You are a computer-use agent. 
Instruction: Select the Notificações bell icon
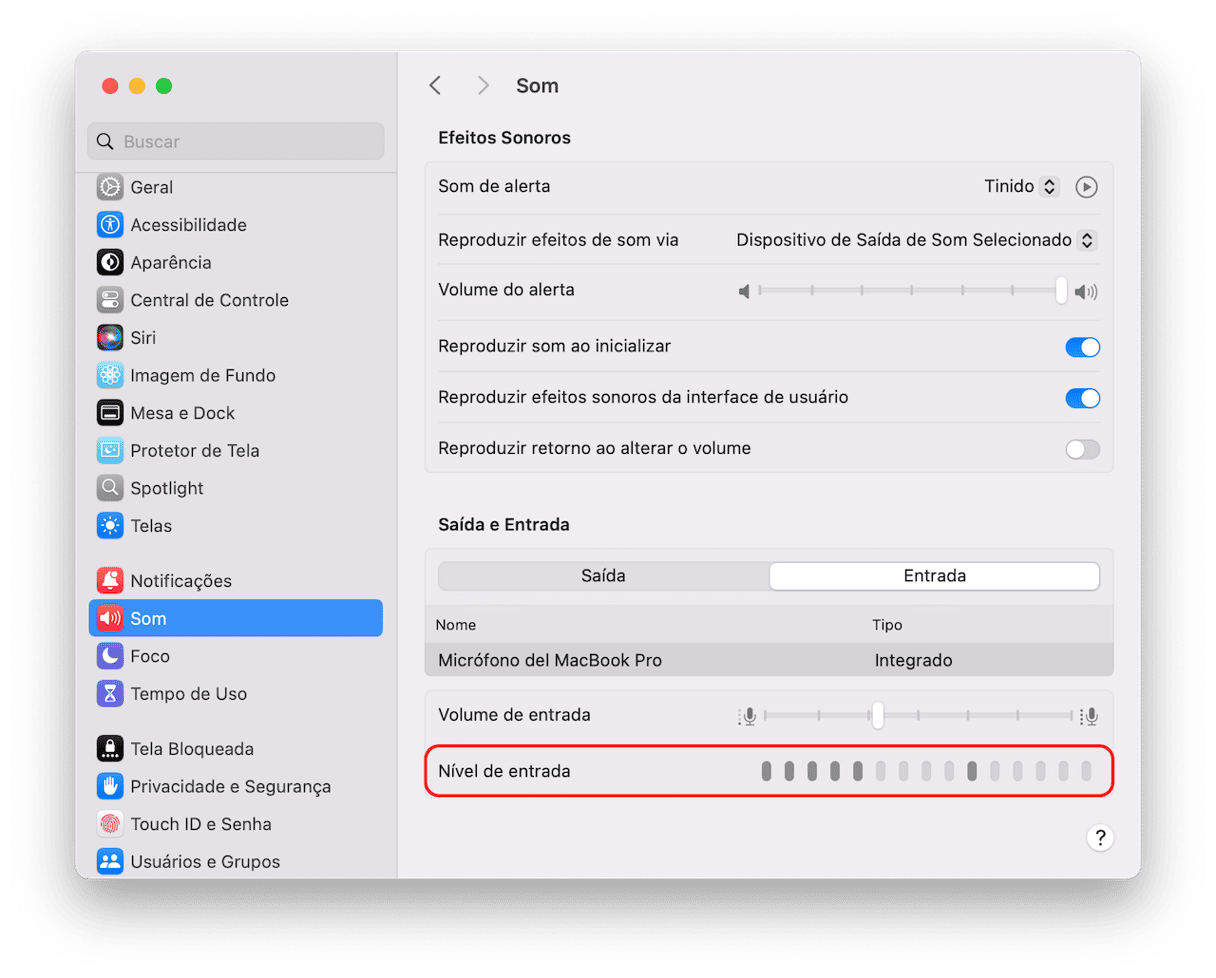tap(110, 581)
